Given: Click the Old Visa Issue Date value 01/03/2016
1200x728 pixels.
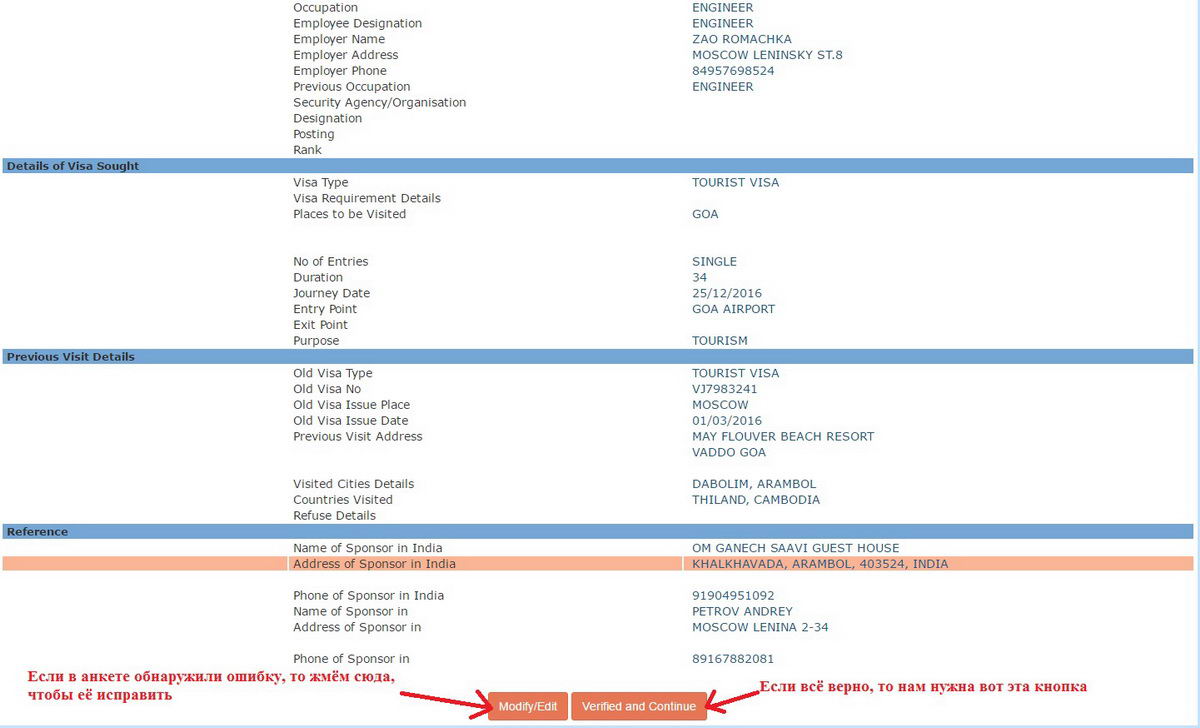Looking at the screenshot, I should [727, 421].
